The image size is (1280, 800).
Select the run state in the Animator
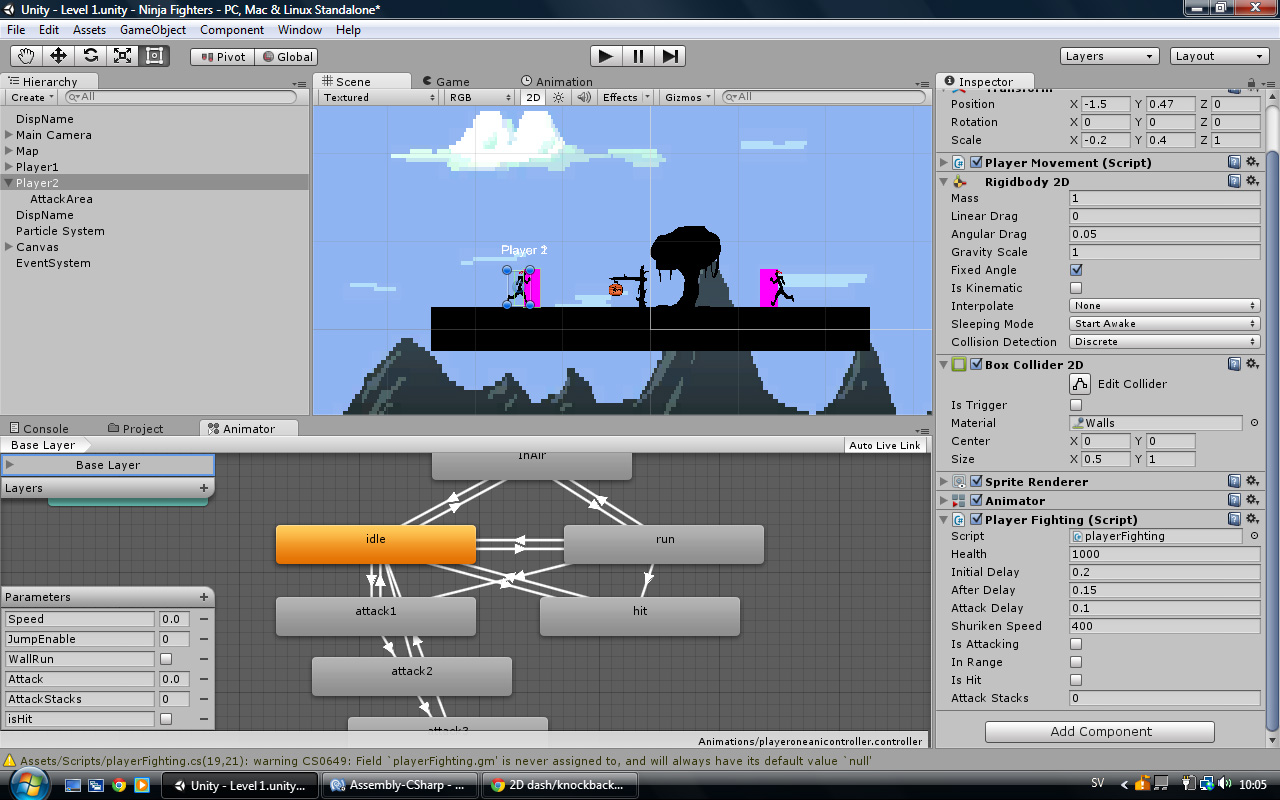pyautogui.click(x=664, y=543)
